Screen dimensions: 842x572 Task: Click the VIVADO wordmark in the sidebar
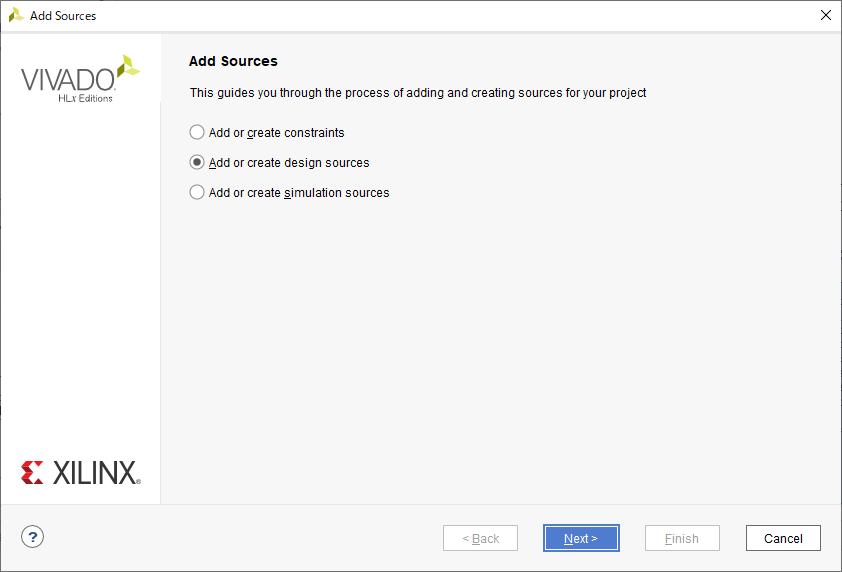click(66, 79)
